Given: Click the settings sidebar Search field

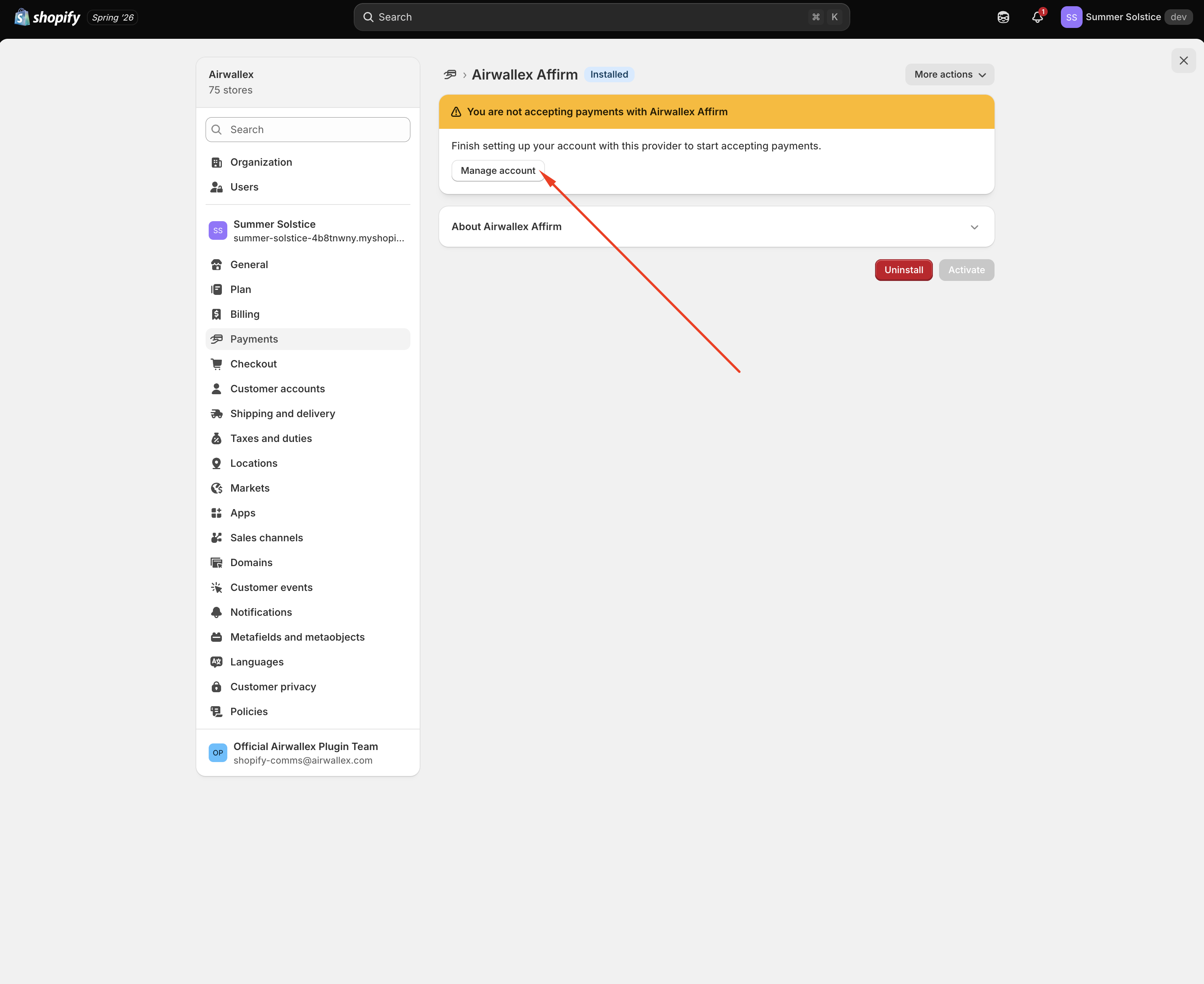Looking at the screenshot, I should point(308,130).
